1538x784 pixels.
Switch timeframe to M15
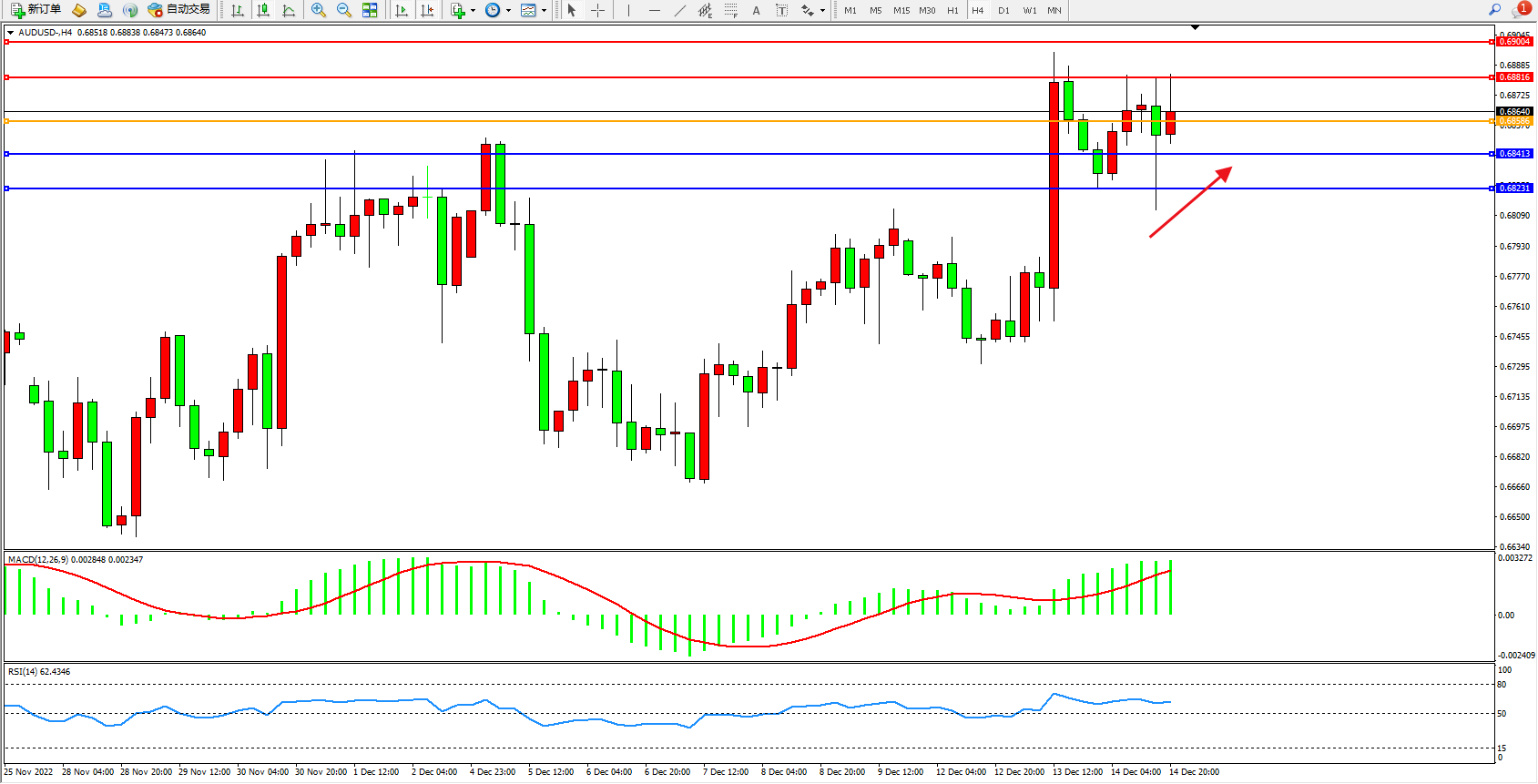(x=901, y=11)
